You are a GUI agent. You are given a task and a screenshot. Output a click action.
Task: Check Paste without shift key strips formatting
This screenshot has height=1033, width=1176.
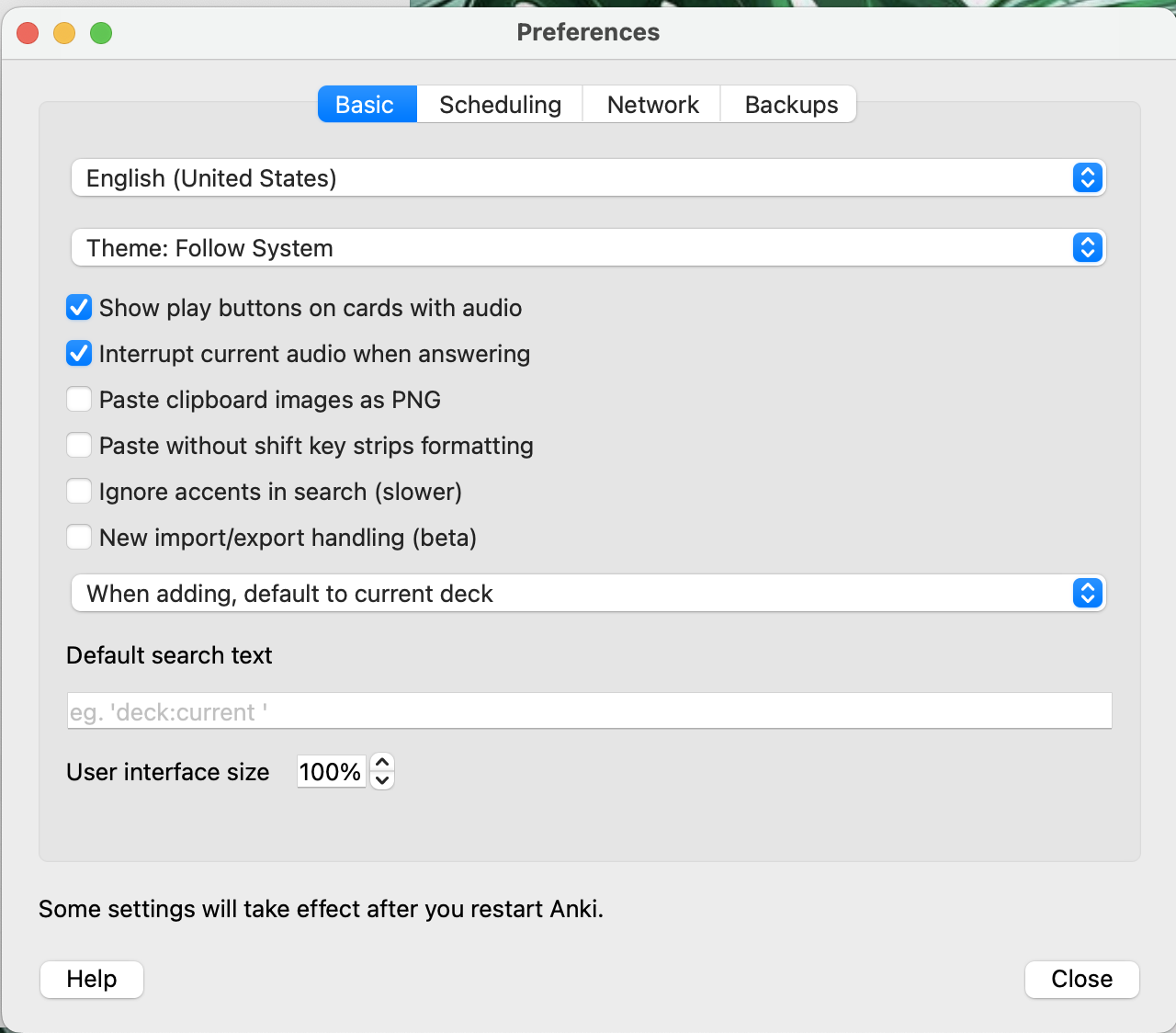click(x=80, y=446)
